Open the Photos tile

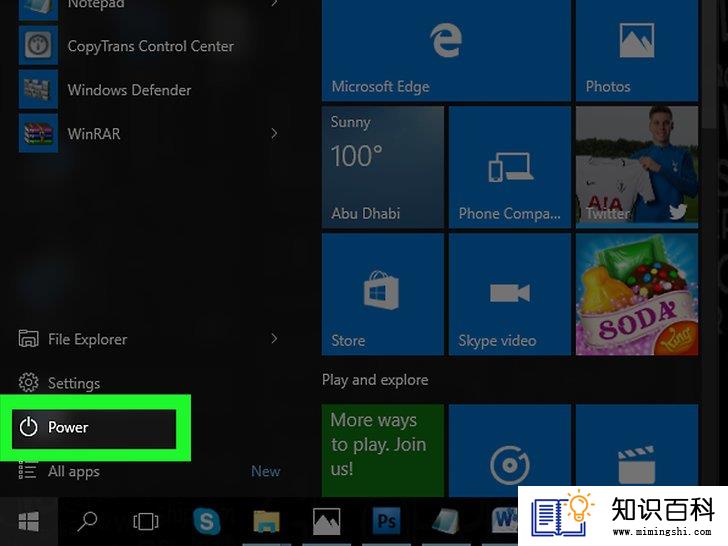click(x=637, y=50)
